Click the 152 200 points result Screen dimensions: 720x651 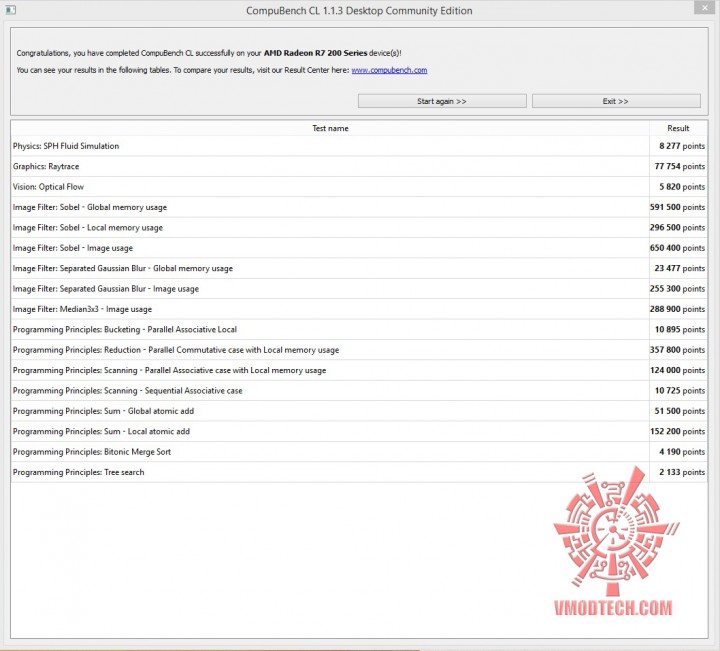click(x=677, y=432)
